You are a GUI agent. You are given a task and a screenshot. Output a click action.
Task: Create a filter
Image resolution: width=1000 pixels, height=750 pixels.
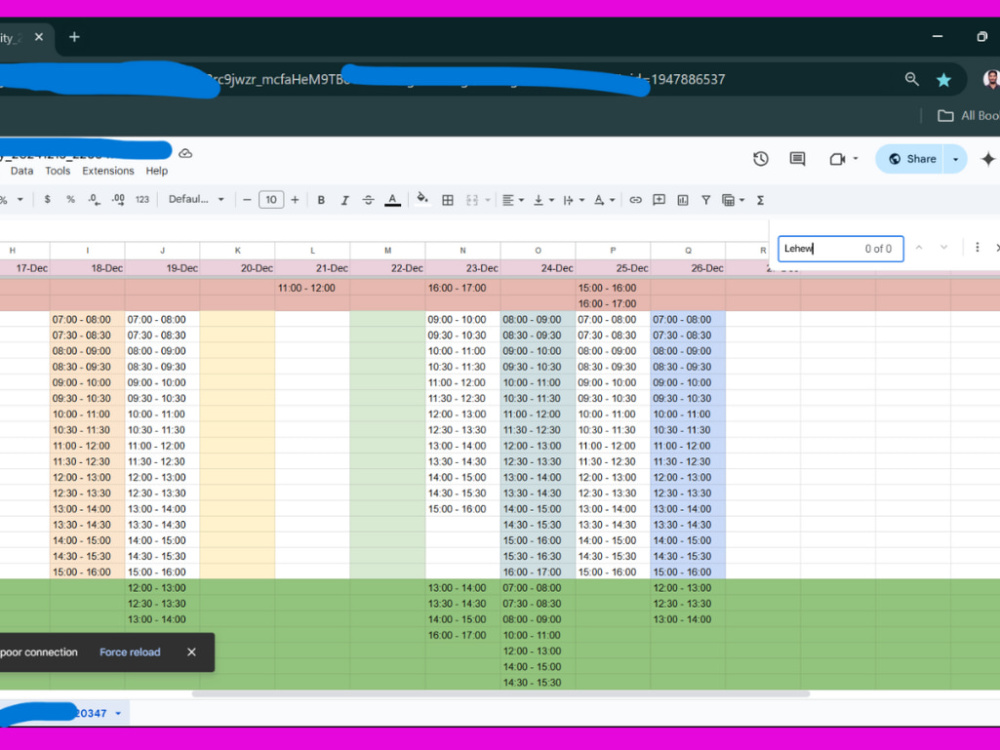click(706, 200)
